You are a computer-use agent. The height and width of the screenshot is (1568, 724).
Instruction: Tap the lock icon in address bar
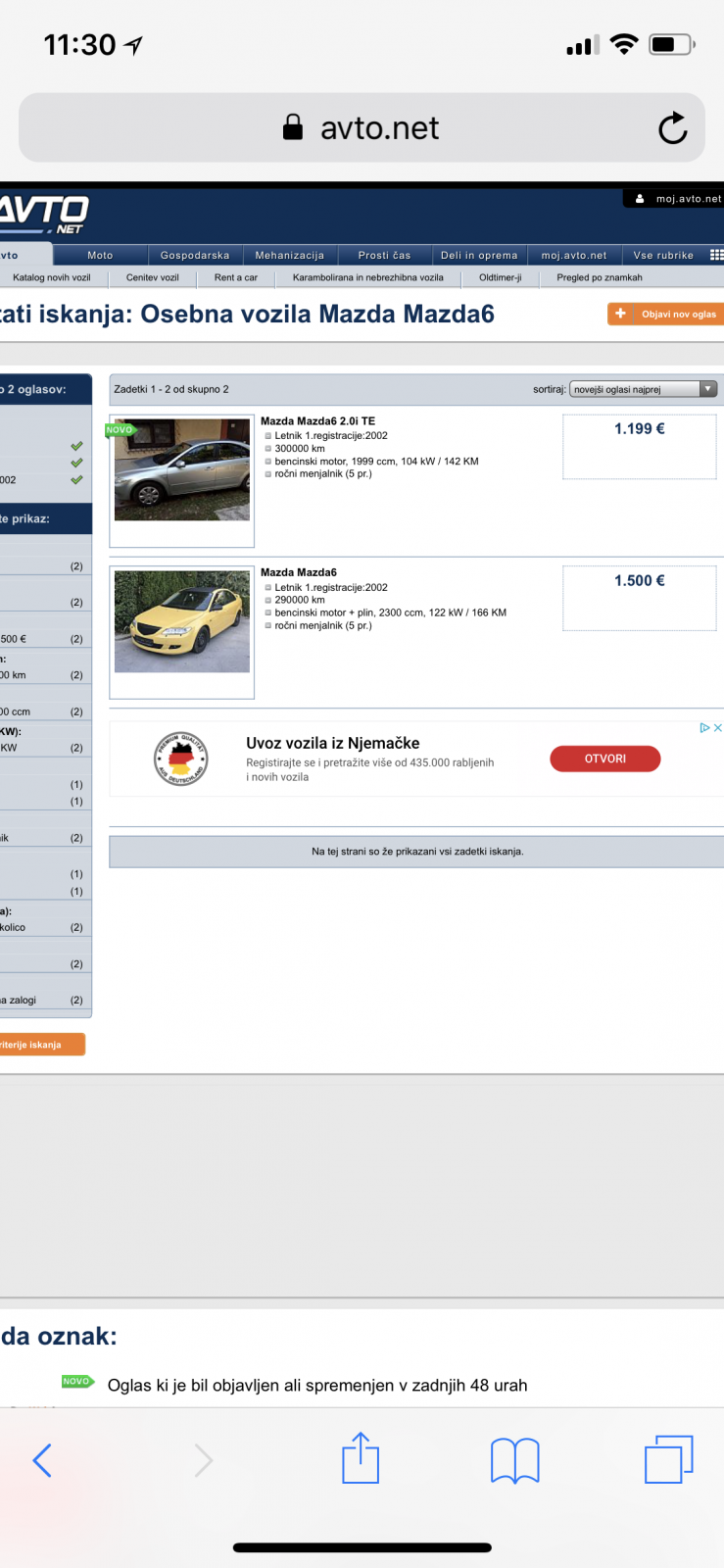click(x=292, y=127)
